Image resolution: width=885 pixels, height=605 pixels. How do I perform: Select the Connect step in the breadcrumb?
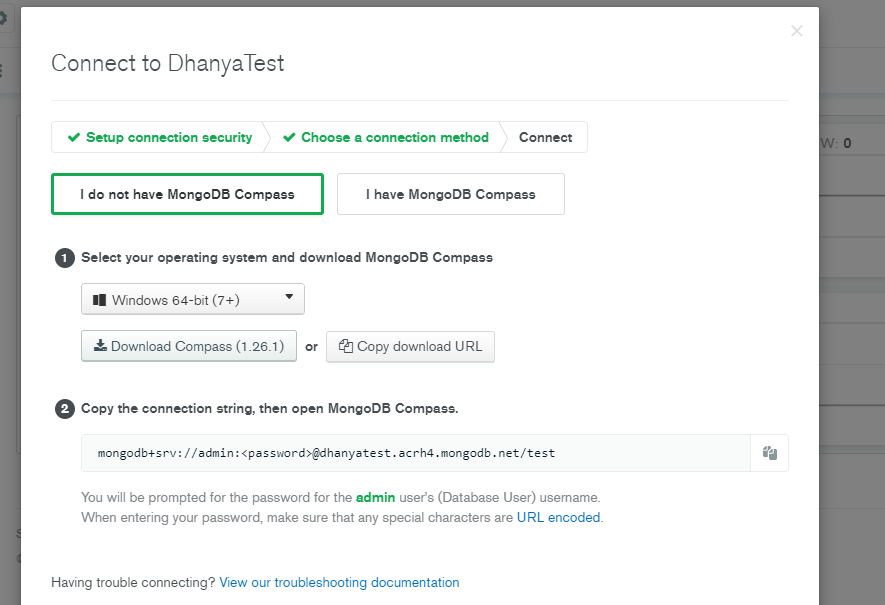click(545, 138)
